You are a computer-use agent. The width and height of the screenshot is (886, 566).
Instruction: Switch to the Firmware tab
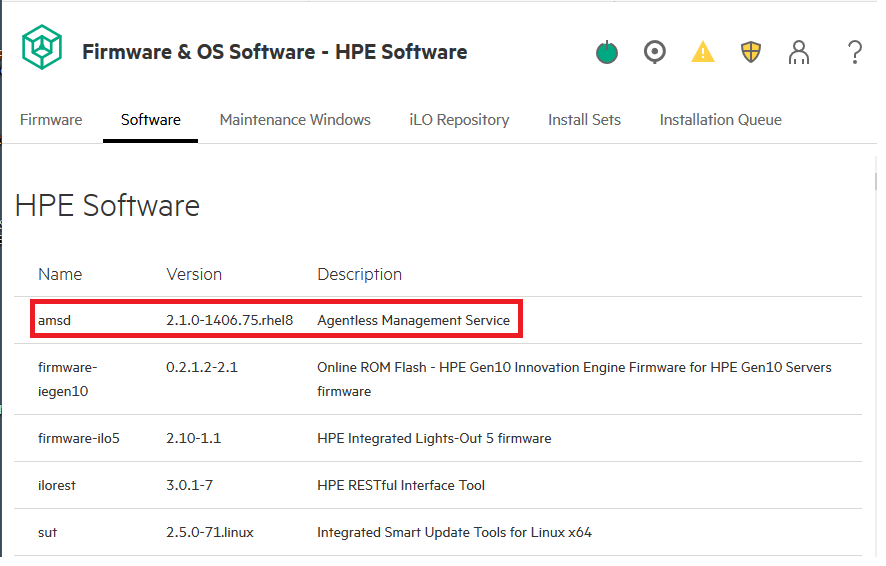coord(51,120)
